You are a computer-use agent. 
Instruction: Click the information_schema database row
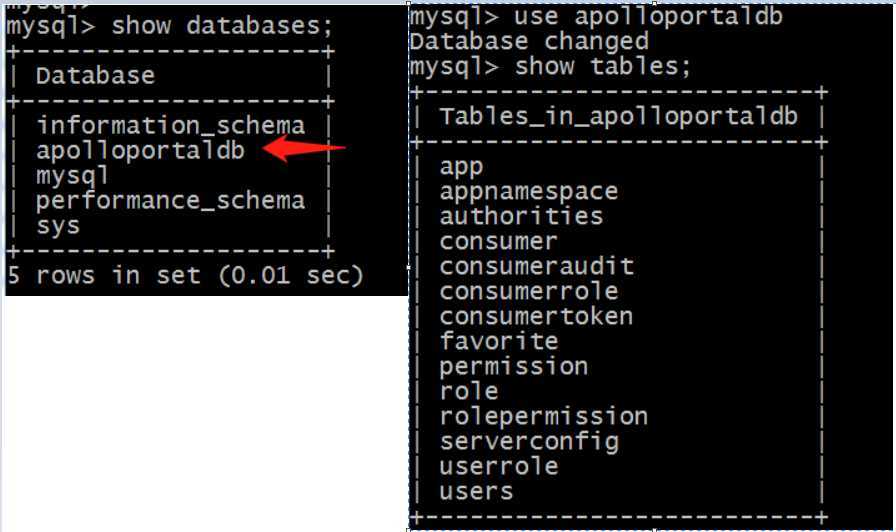[x=170, y=126]
